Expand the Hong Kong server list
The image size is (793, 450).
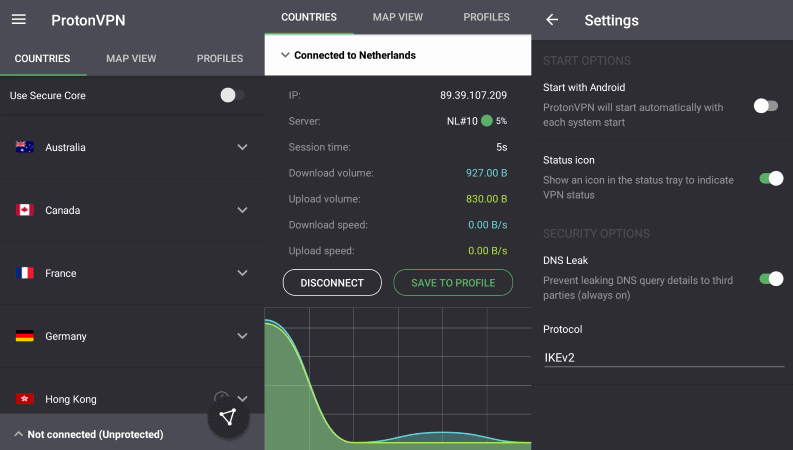(242, 398)
